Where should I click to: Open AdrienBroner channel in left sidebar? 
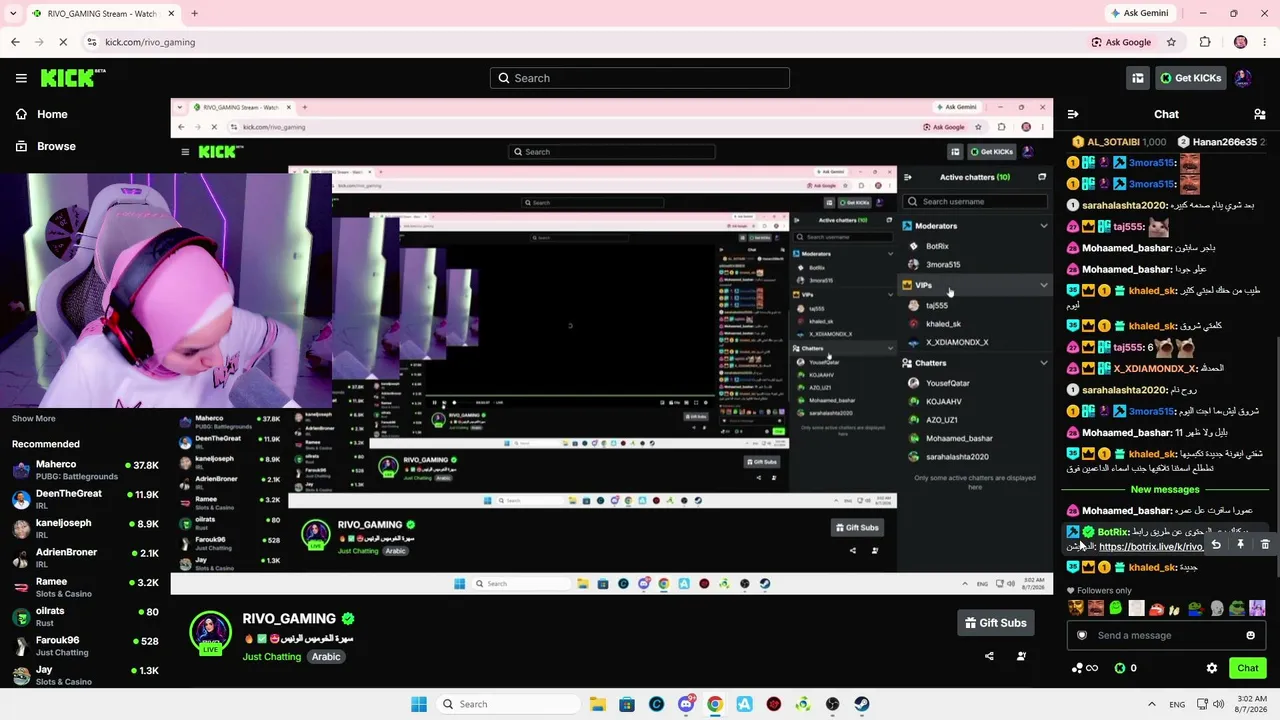coord(85,558)
